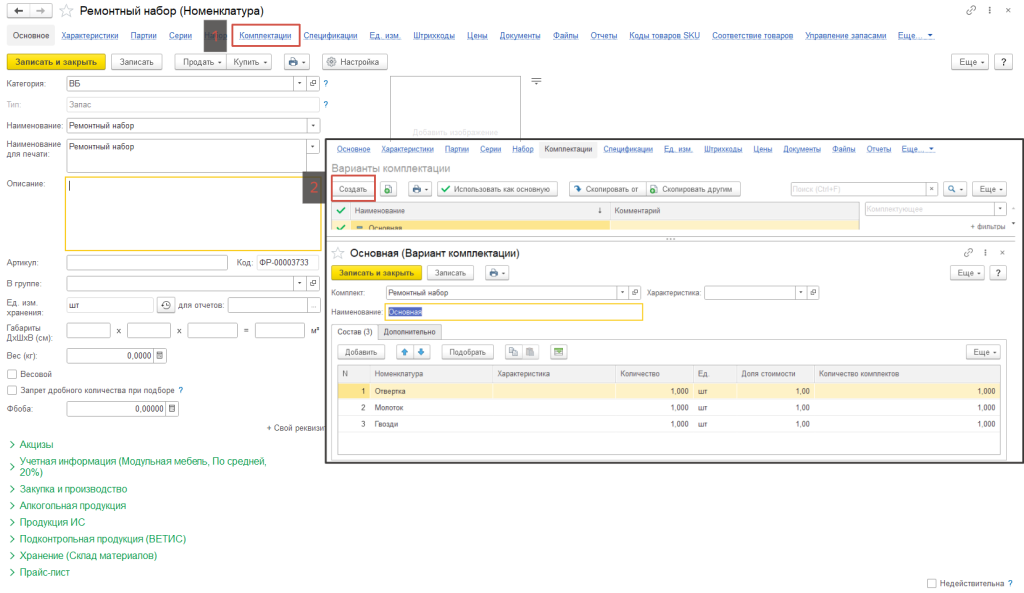The width and height of the screenshot is (1024, 593).
Task: Enable the Весовой checkbox
Action: 12,374
